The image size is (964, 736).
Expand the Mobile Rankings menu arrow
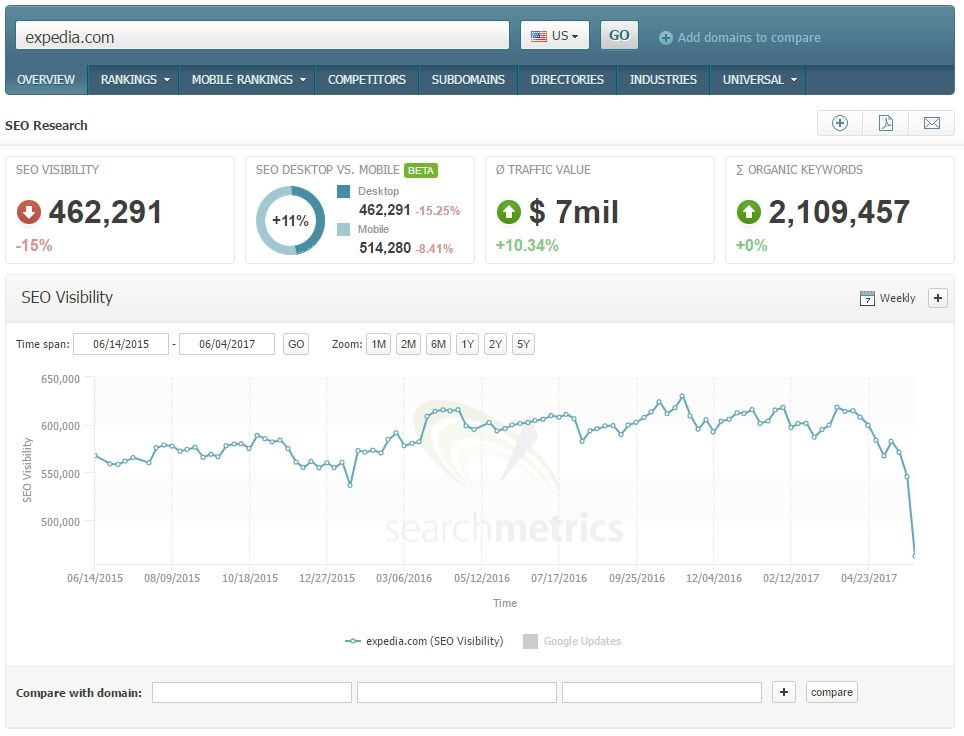tap(302, 80)
